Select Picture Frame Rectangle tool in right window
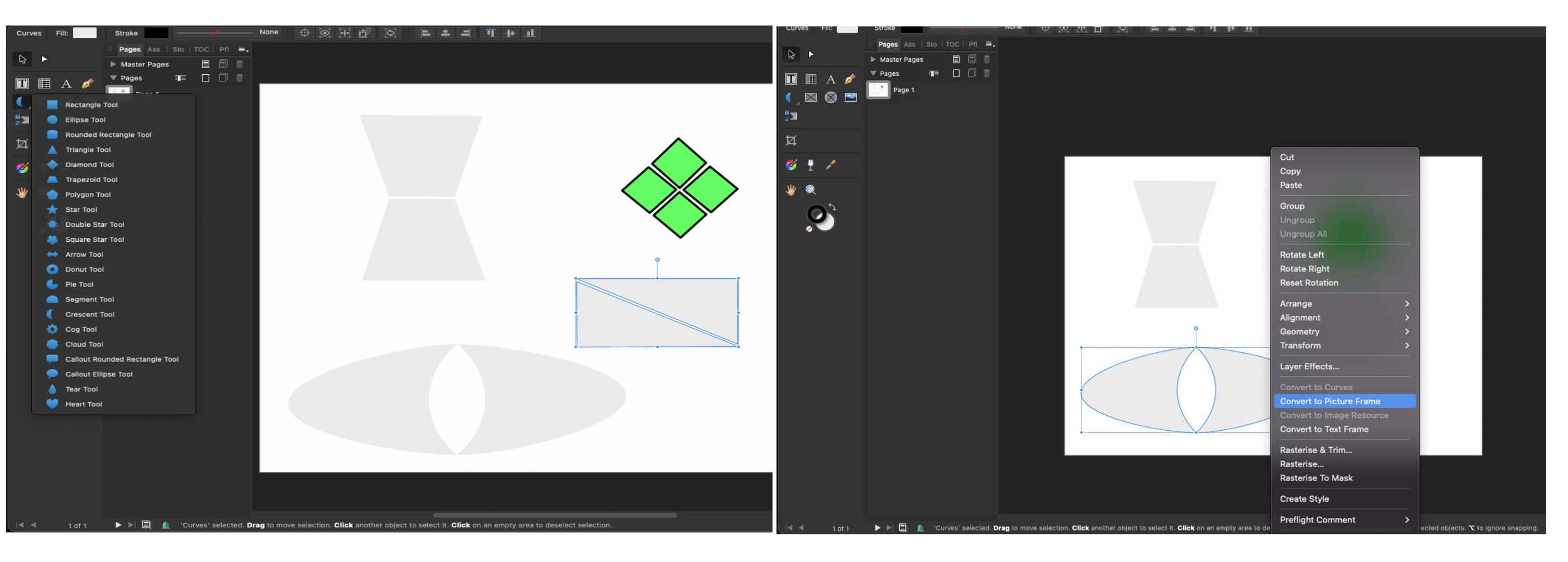Screen dimensions: 1568x562 (811, 98)
